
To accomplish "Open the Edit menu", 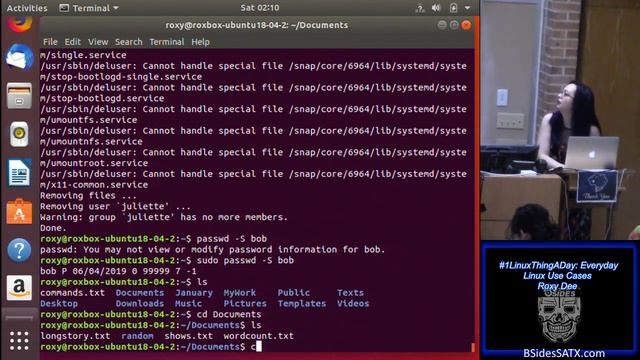I will (73, 42).
